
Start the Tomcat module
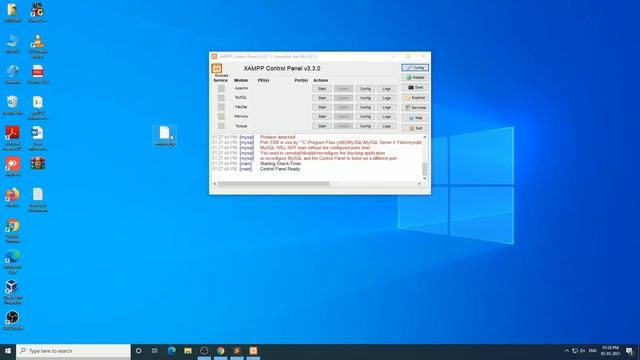[x=322, y=126]
